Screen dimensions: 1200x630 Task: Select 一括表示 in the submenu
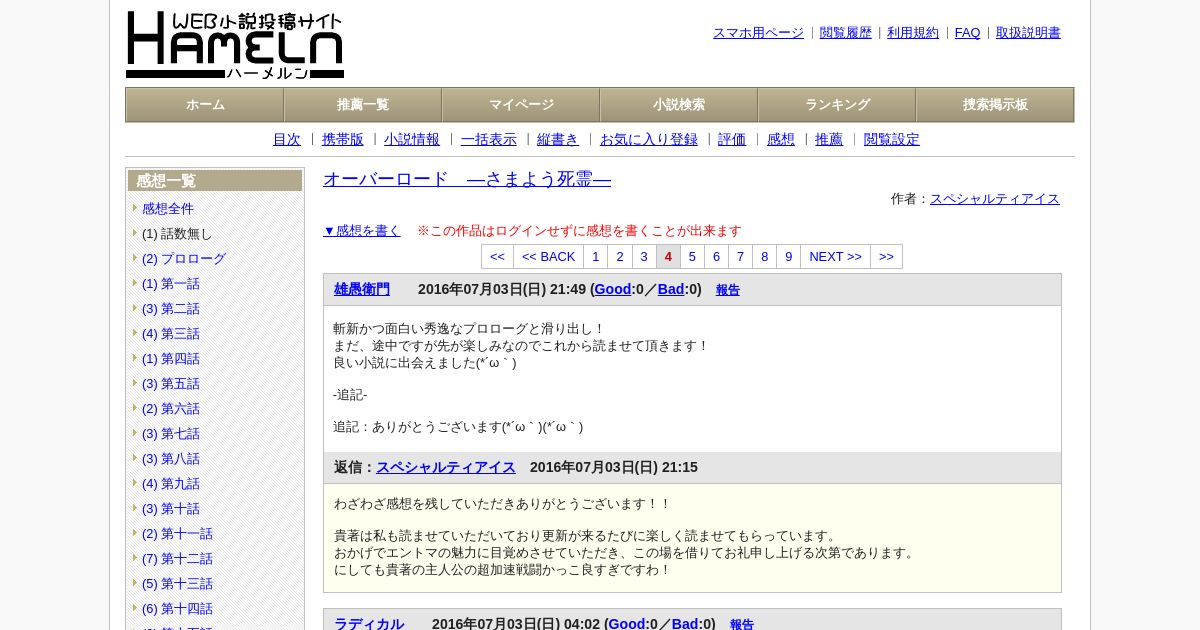[489, 140]
